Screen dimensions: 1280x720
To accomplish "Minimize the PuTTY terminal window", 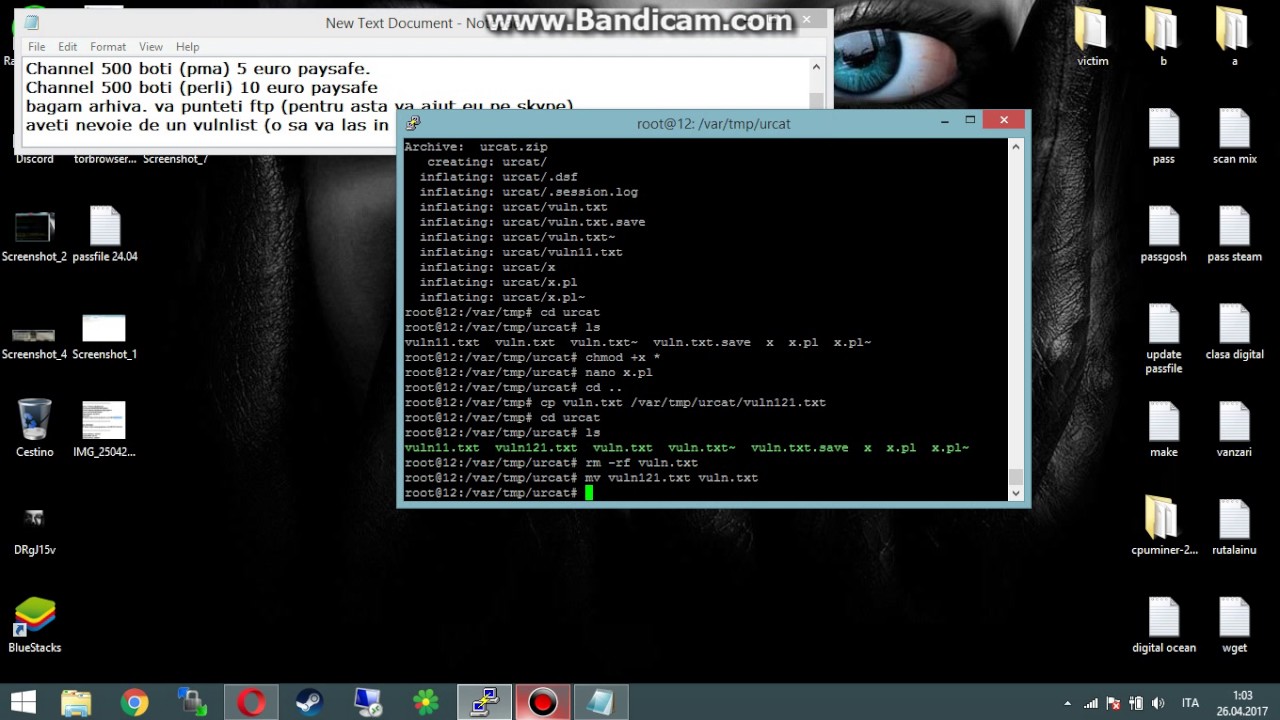I will [x=944, y=120].
